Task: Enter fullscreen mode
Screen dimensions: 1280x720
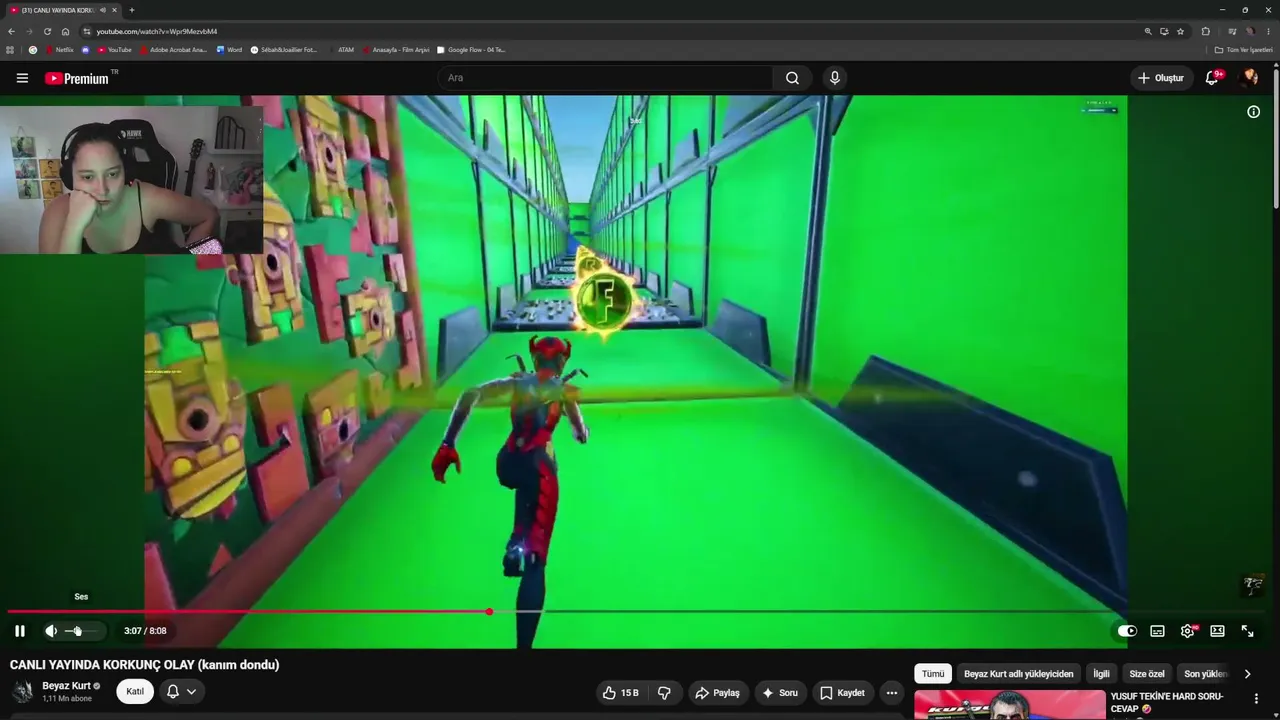Action: [1248, 631]
